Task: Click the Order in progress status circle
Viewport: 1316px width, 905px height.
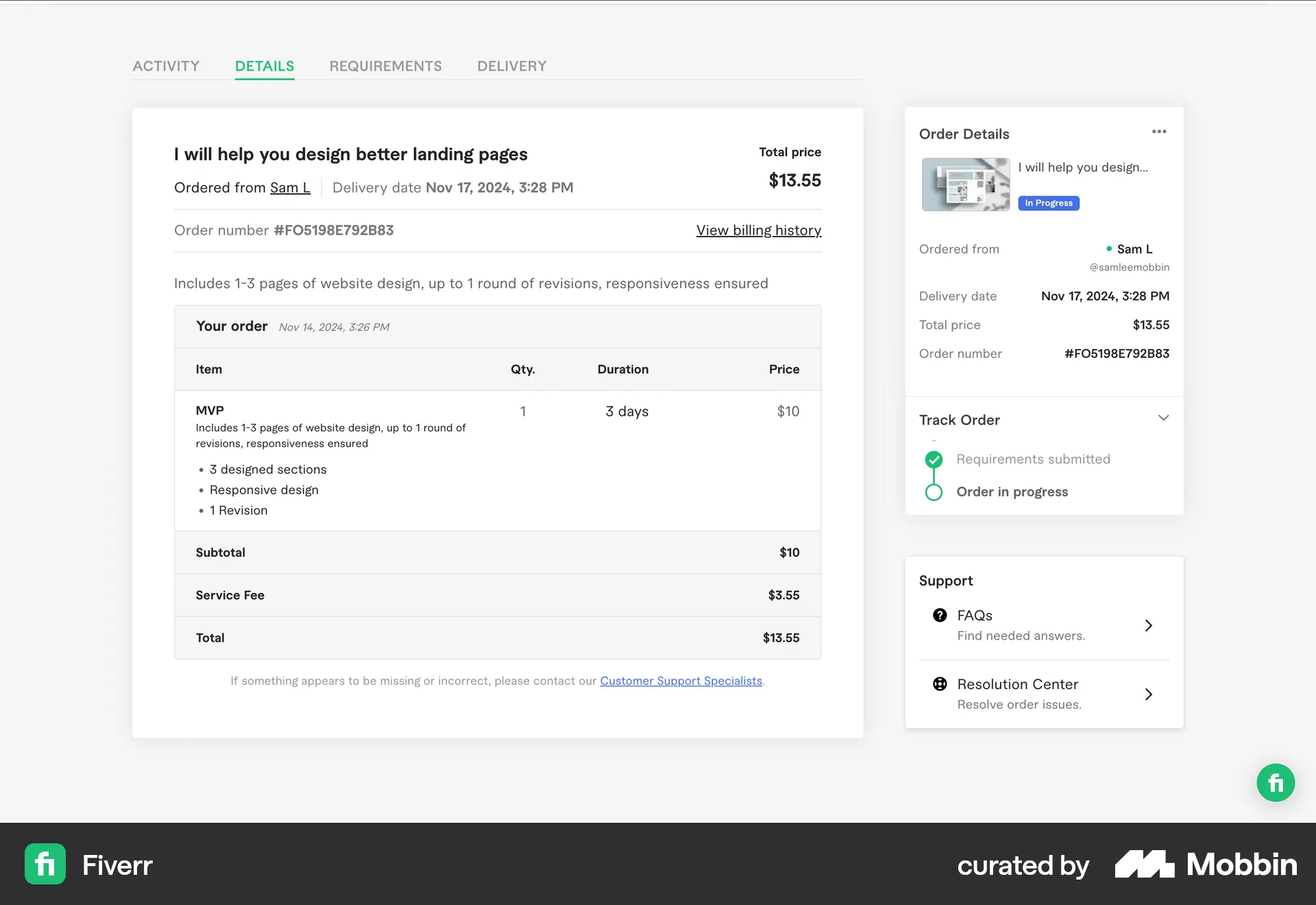Action: (x=934, y=492)
